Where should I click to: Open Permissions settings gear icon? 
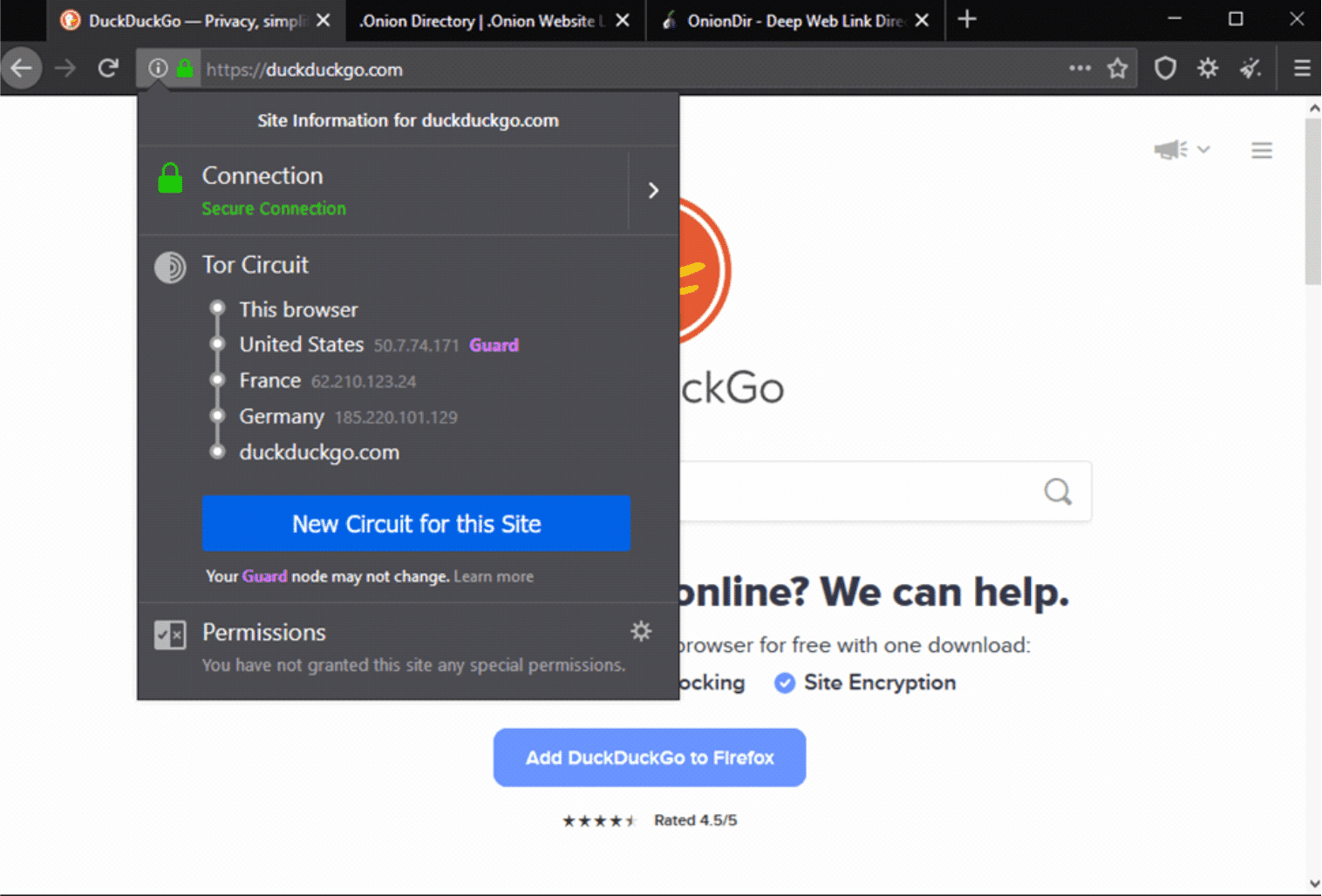coord(641,631)
